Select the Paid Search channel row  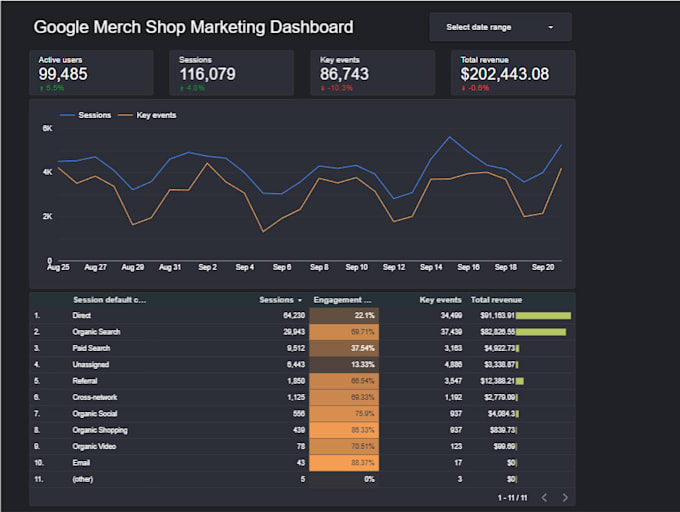tap(302, 348)
